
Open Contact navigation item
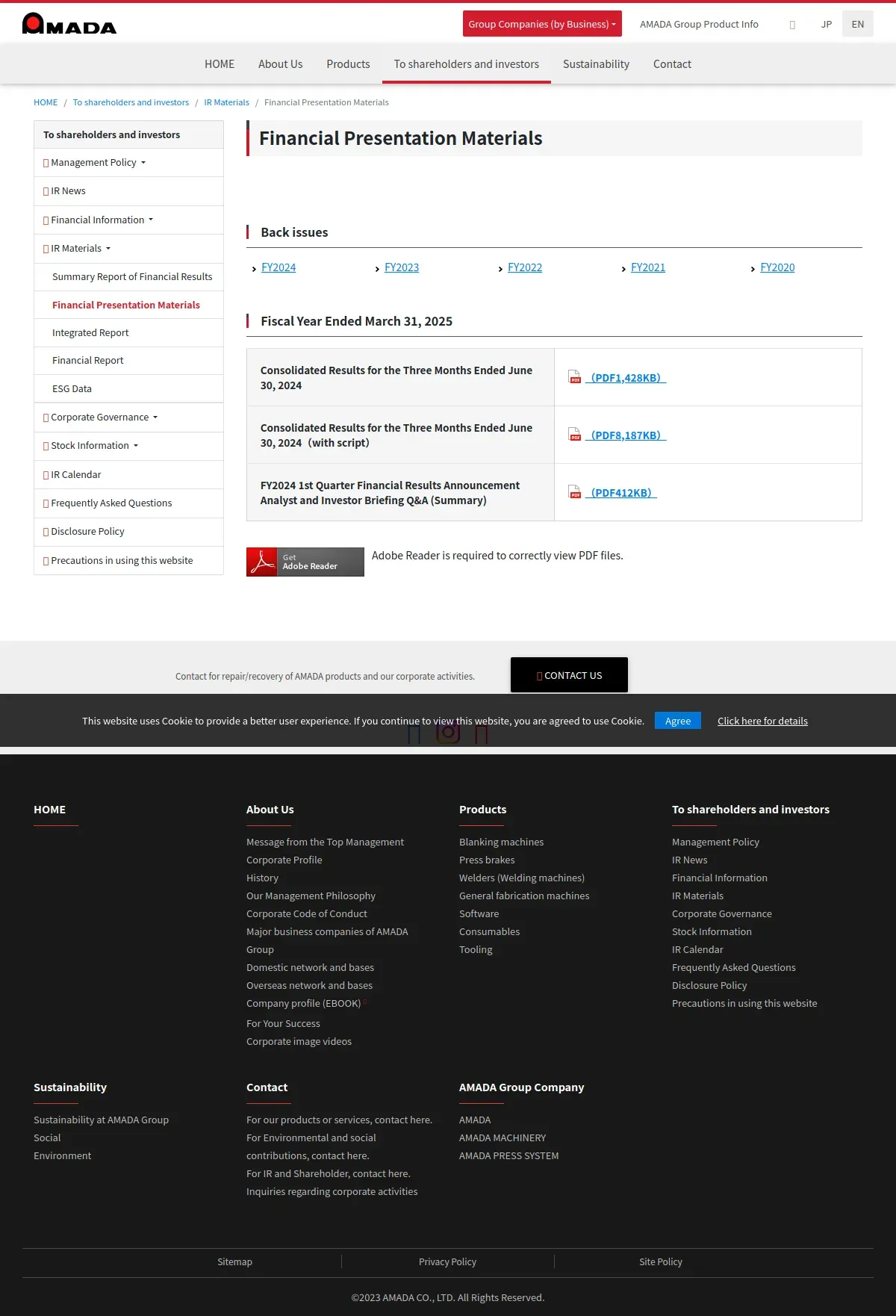coord(672,64)
